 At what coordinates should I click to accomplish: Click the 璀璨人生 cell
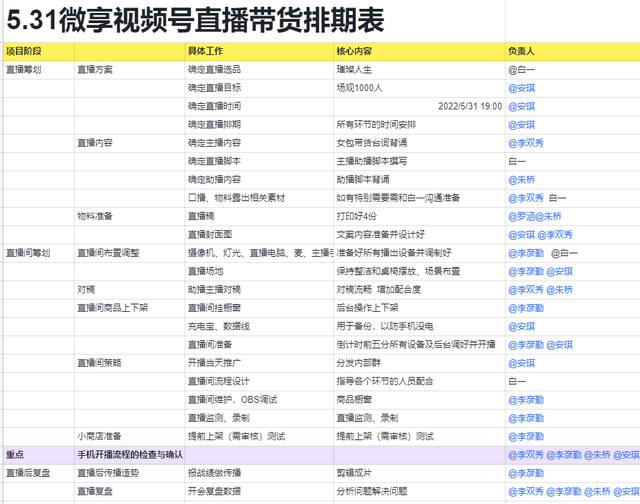coord(419,70)
